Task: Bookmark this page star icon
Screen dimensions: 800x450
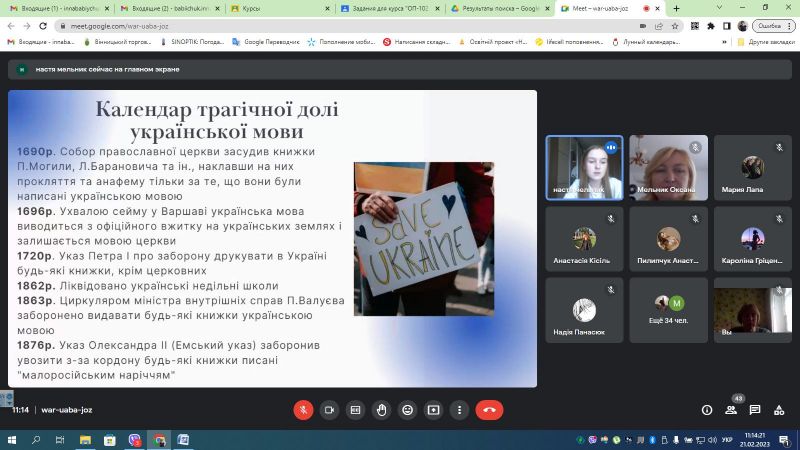Action: (674, 26)
